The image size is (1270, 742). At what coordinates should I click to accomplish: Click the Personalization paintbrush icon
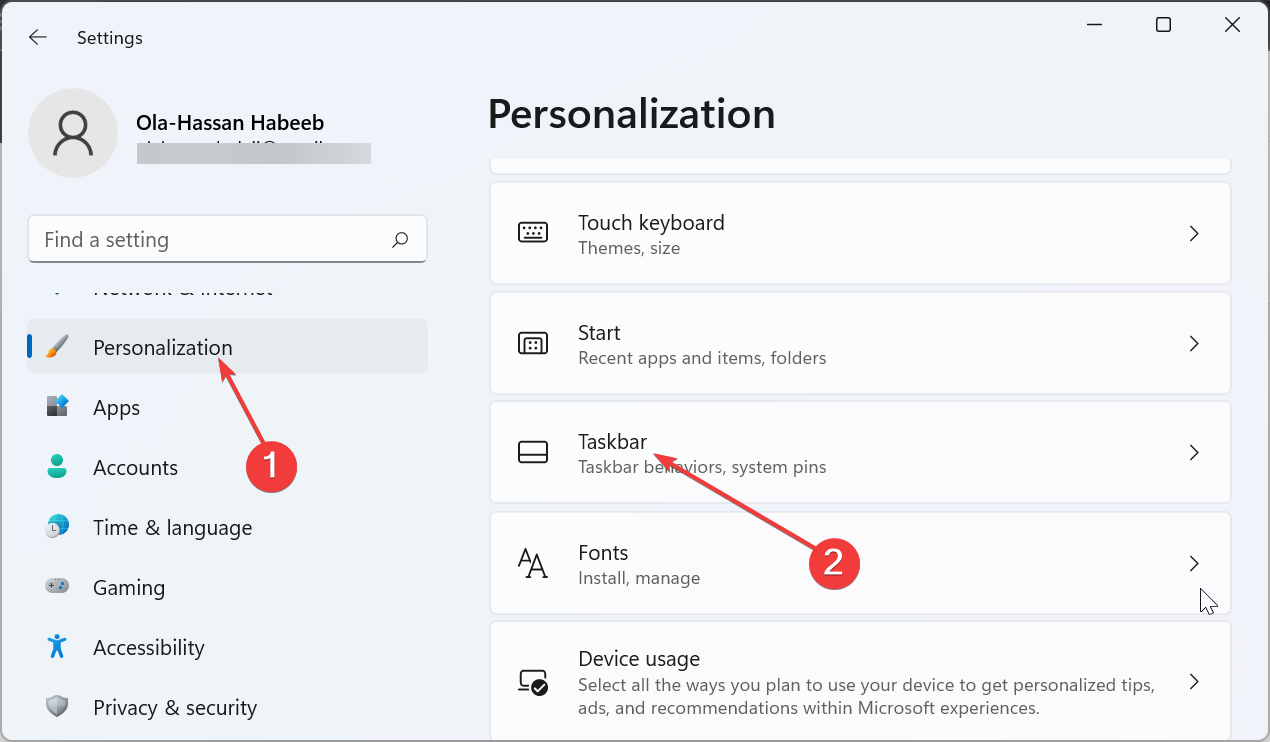(x=57, y=347)
